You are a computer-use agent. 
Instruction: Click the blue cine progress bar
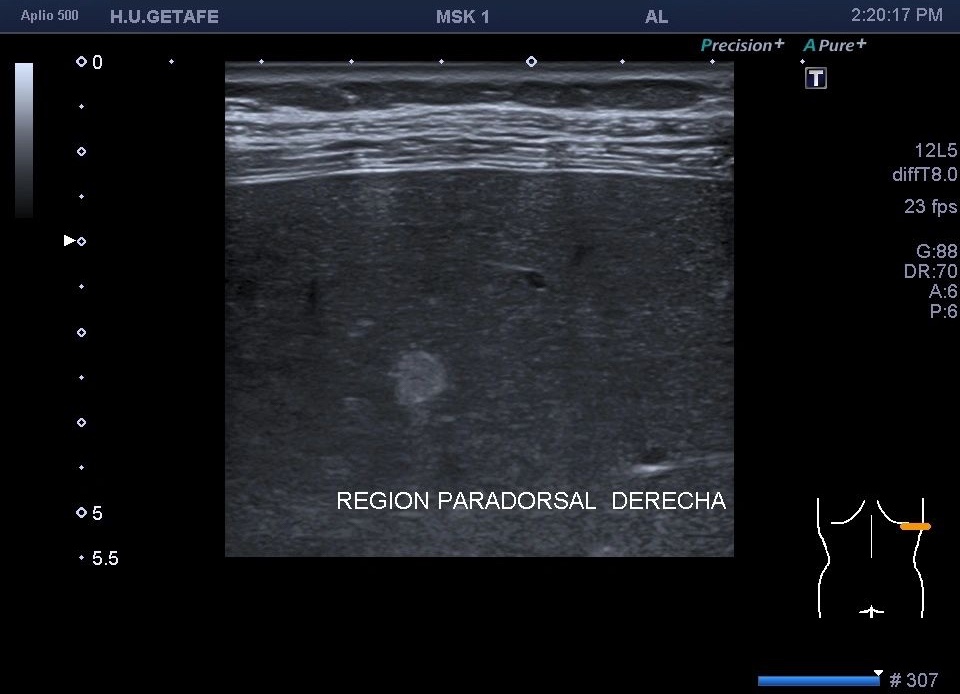coord(818,681)
